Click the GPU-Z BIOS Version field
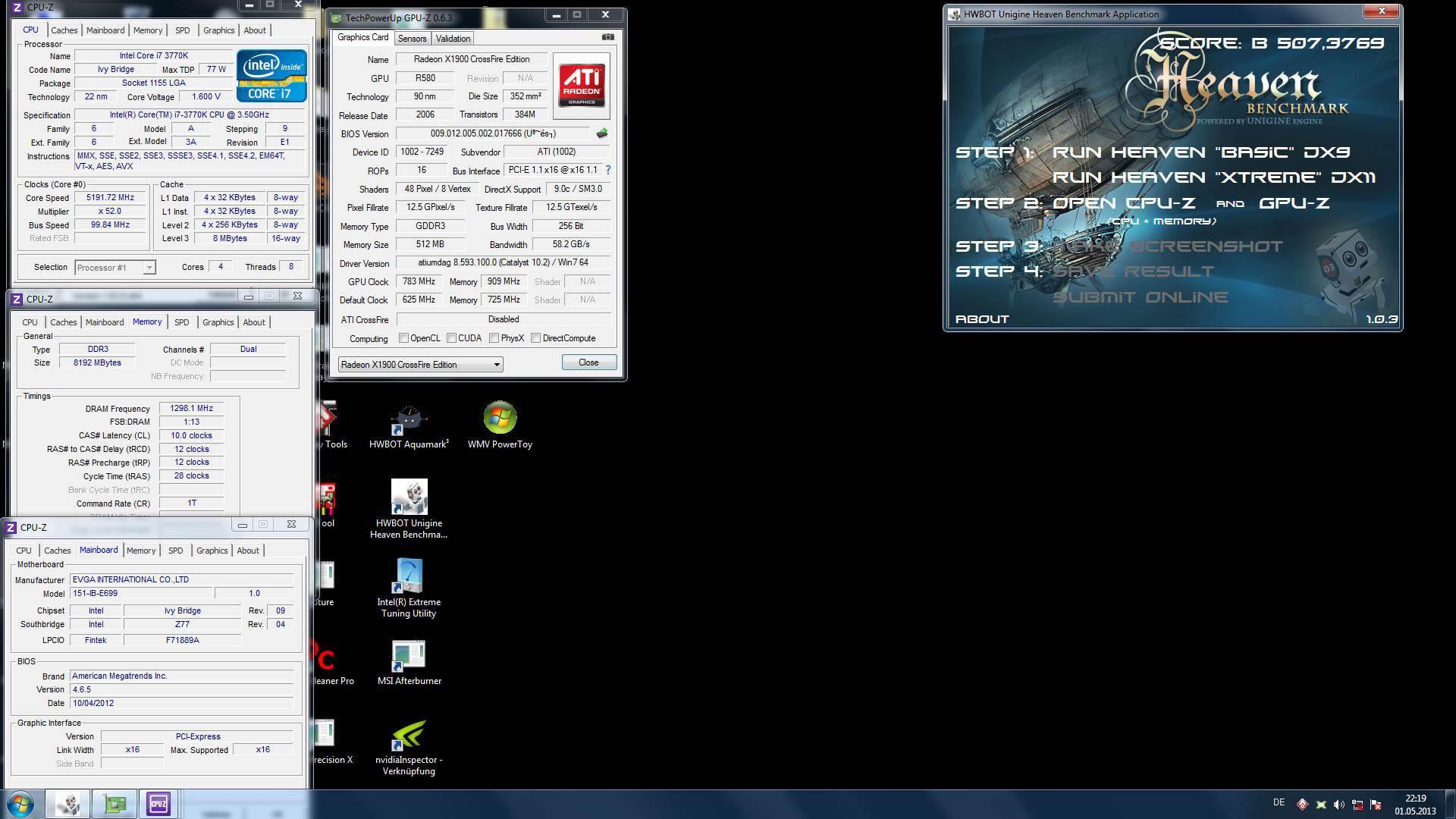Viewport: 1456px width, 819px height. tap(493, 133)
